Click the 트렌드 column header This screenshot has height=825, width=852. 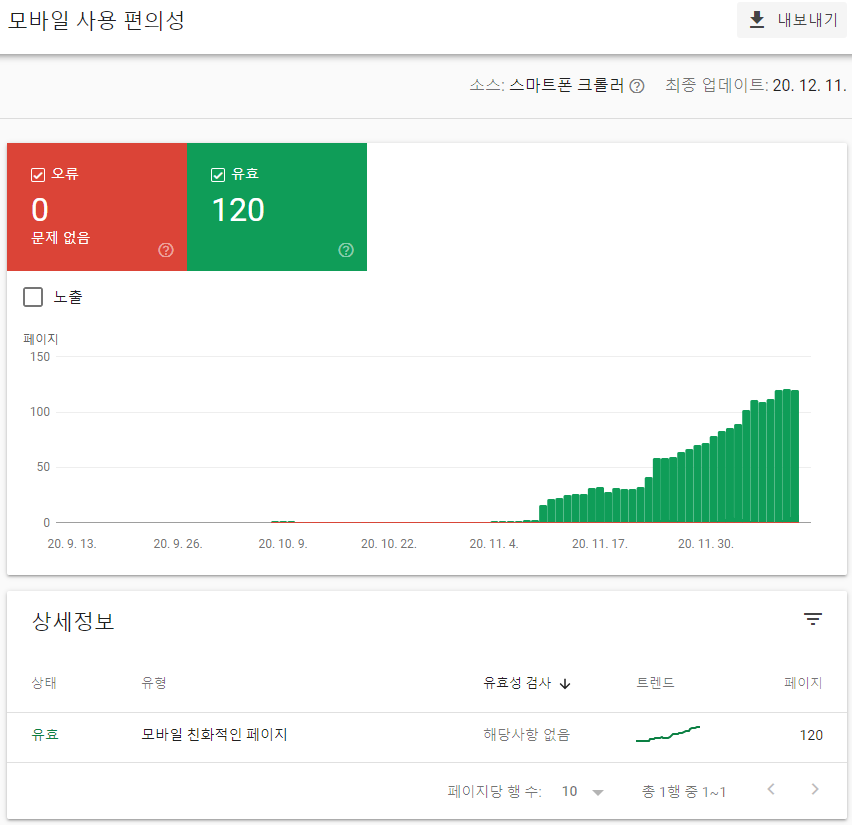[655, 683]
